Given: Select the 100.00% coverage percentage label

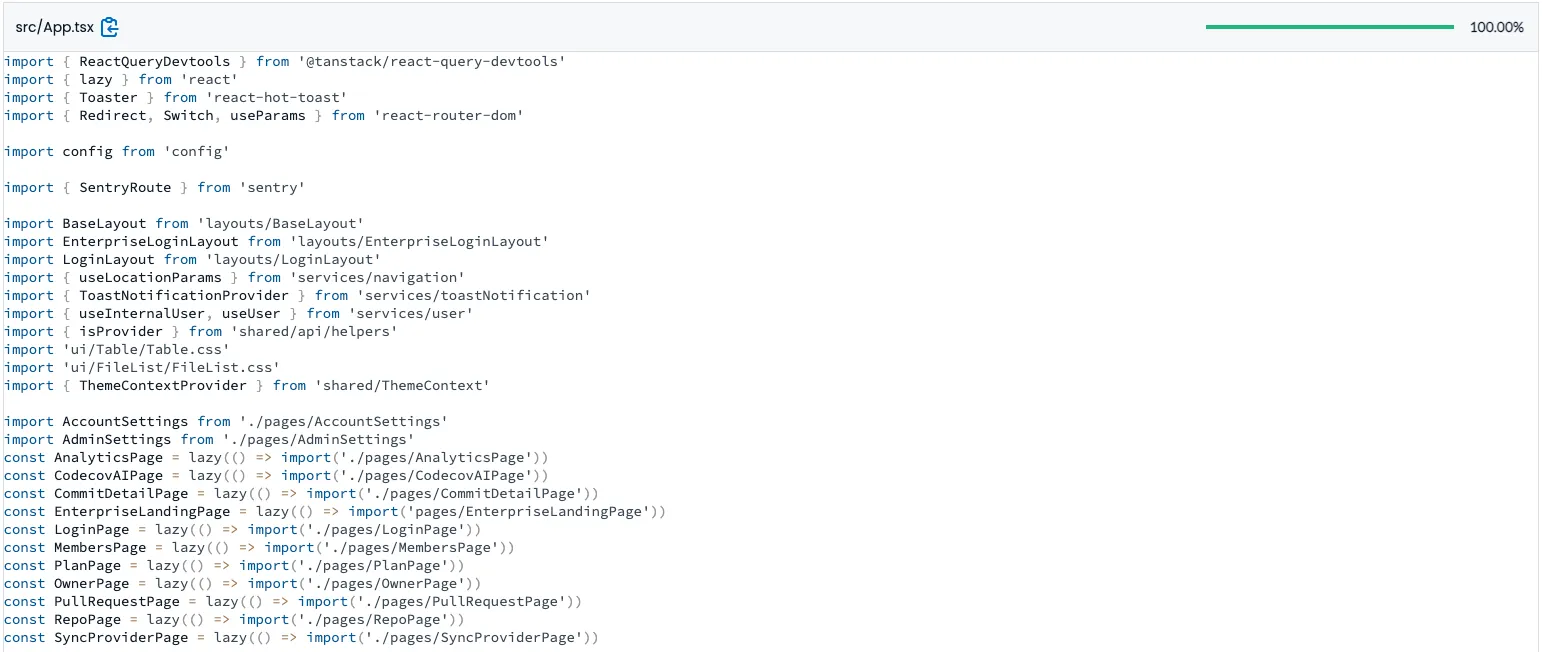Looking at the screenshot, I should coord(1497,27).
